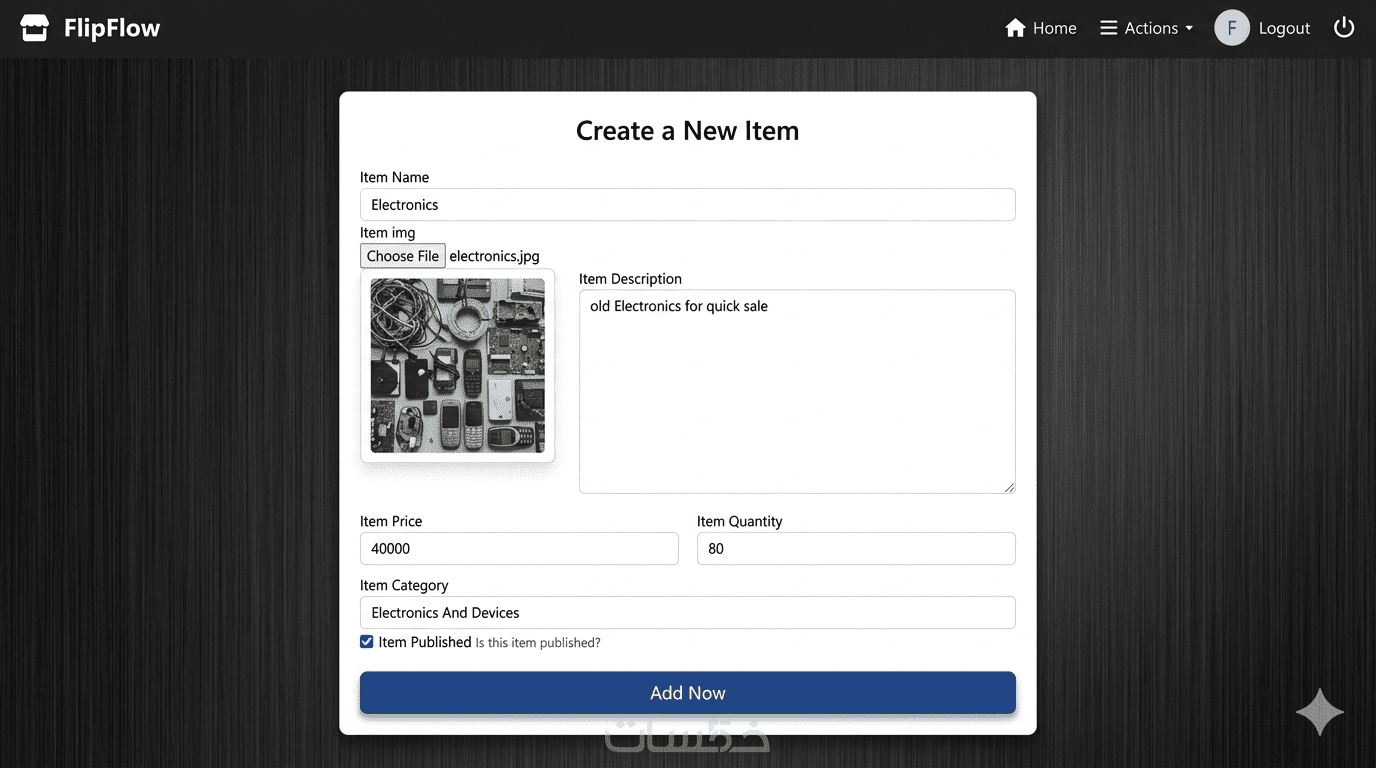Screen dimensions: 1376x768
Task: Click the user avatar circle with F
Action: pyautogui.click(x=1231, y=28)
